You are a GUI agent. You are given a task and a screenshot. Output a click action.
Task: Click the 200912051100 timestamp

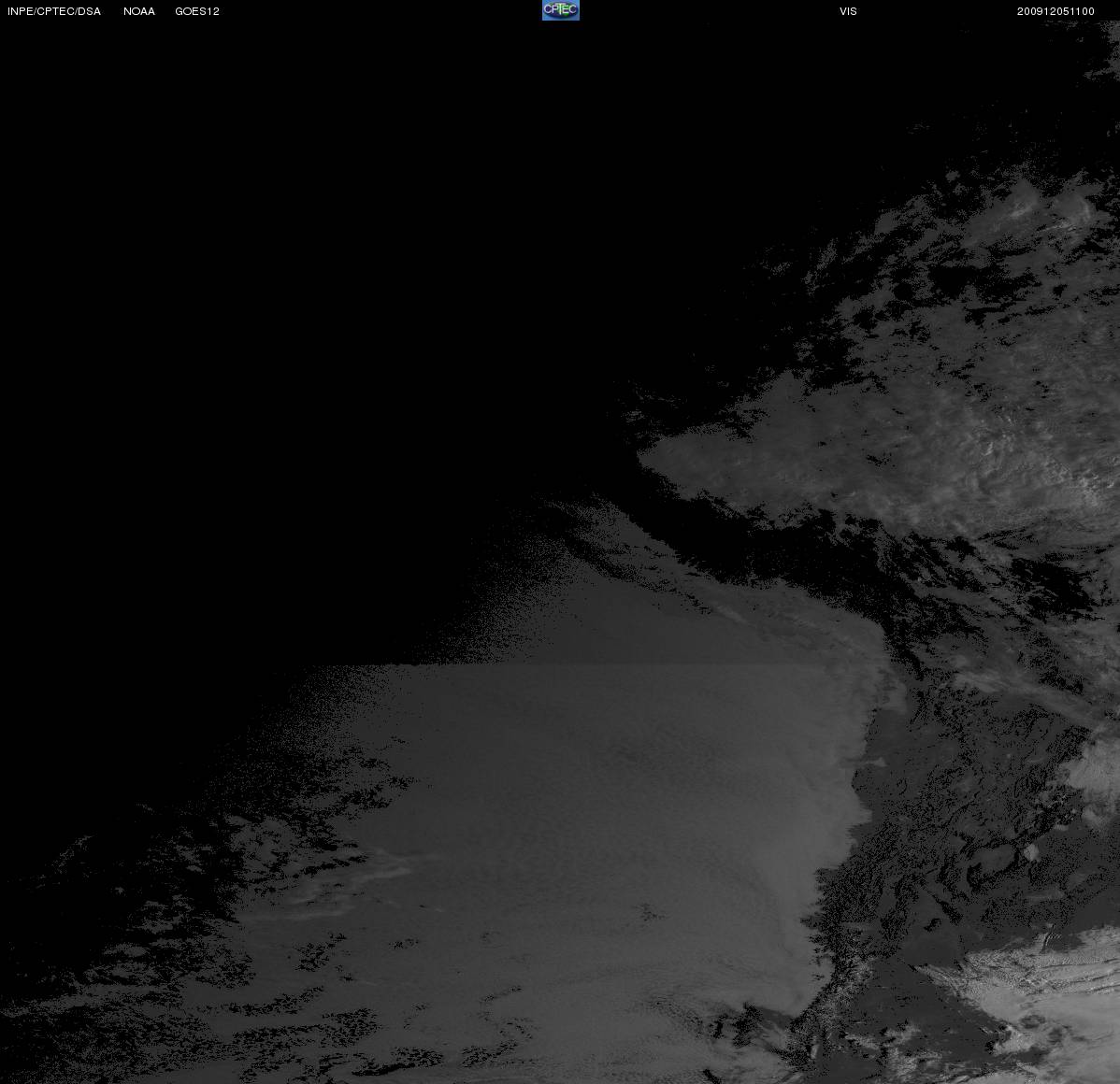click(x=1055, y=11)
